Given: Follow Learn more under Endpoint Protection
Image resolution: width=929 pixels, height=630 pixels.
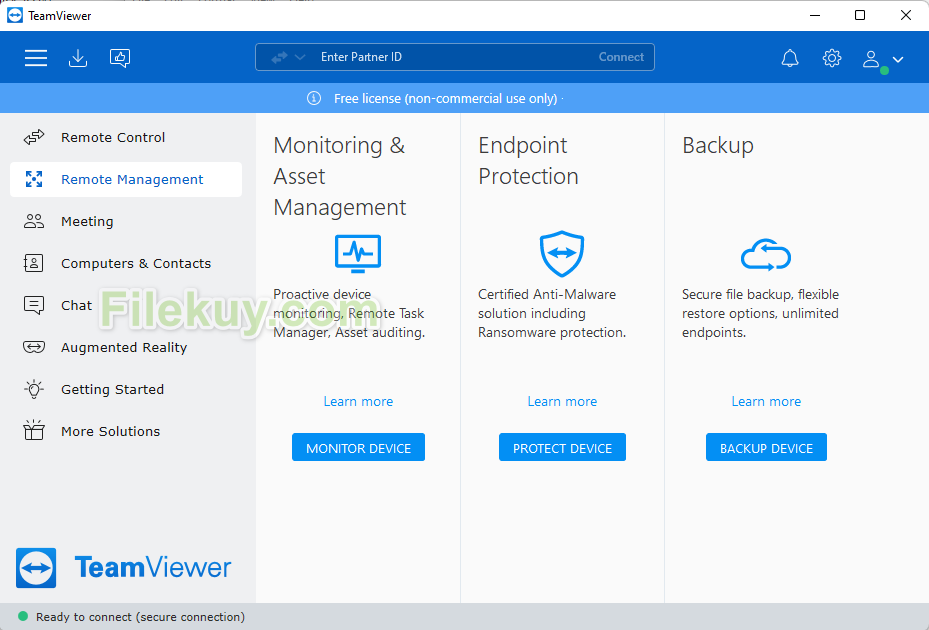Looking at the screenshot, I should coord(562,401).
